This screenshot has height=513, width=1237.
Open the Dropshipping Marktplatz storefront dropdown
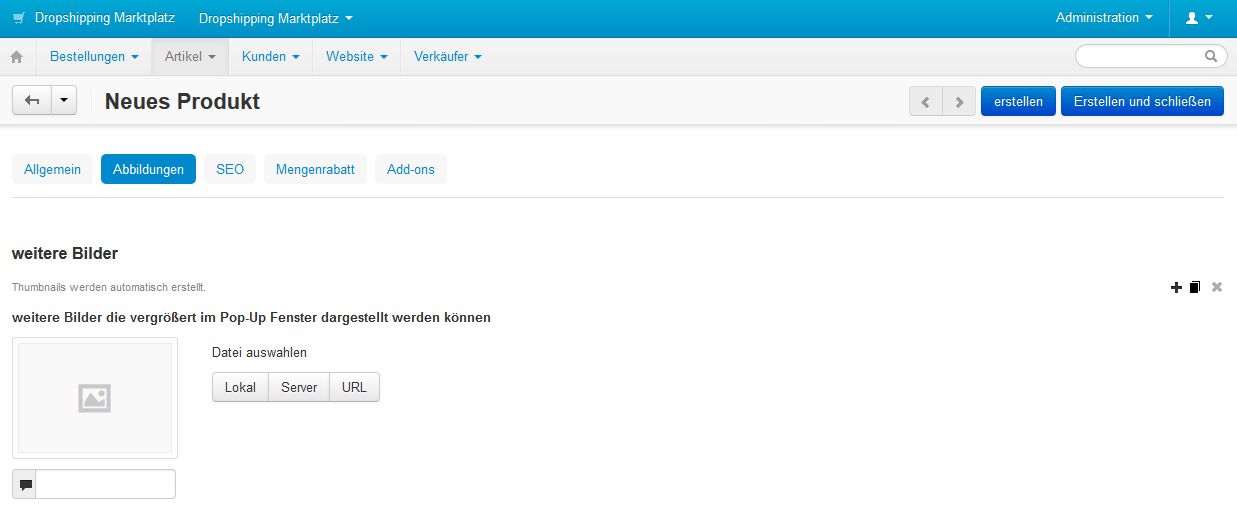click(276, 18)
